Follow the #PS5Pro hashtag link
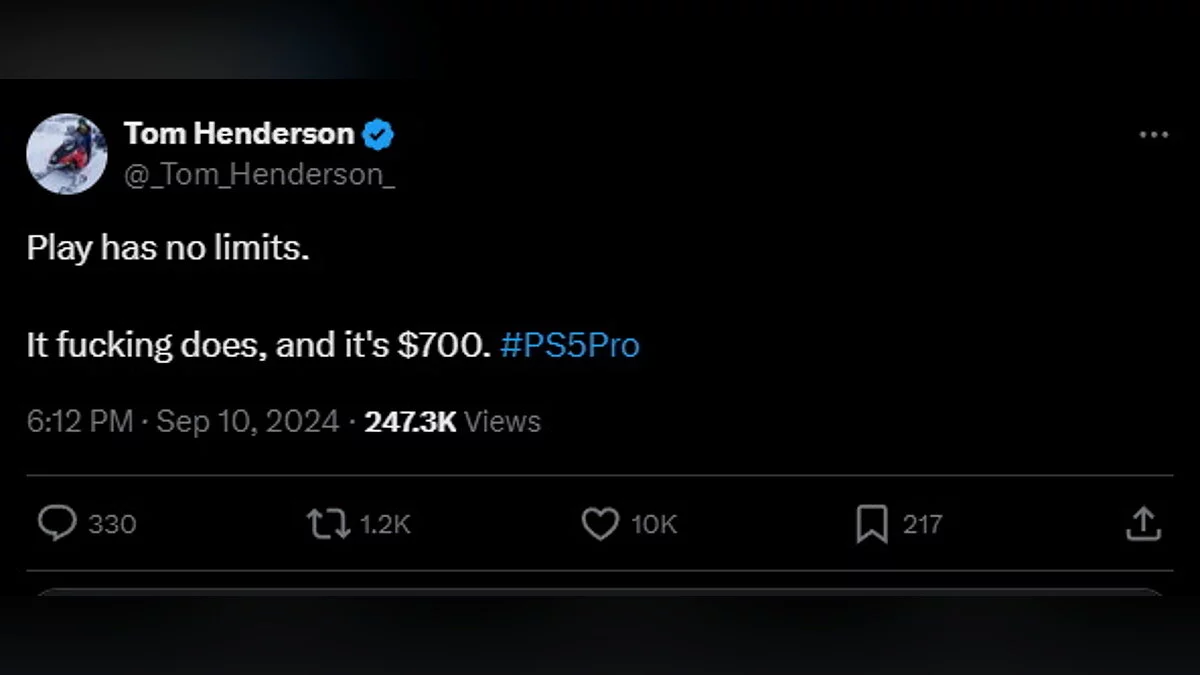 569,346
